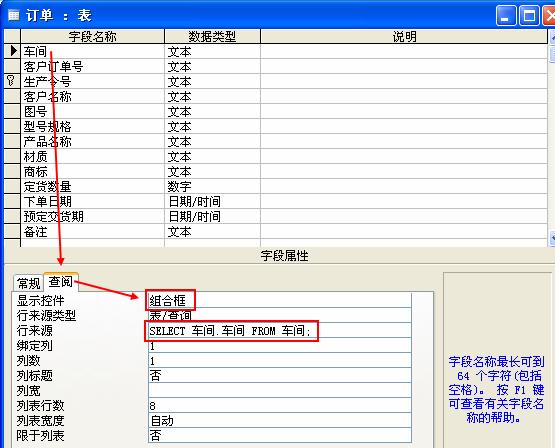The height and width of the screenshot is (448, 555).
Task: Click row selector beside 客户订单号
Action: (x=12, y=66)
